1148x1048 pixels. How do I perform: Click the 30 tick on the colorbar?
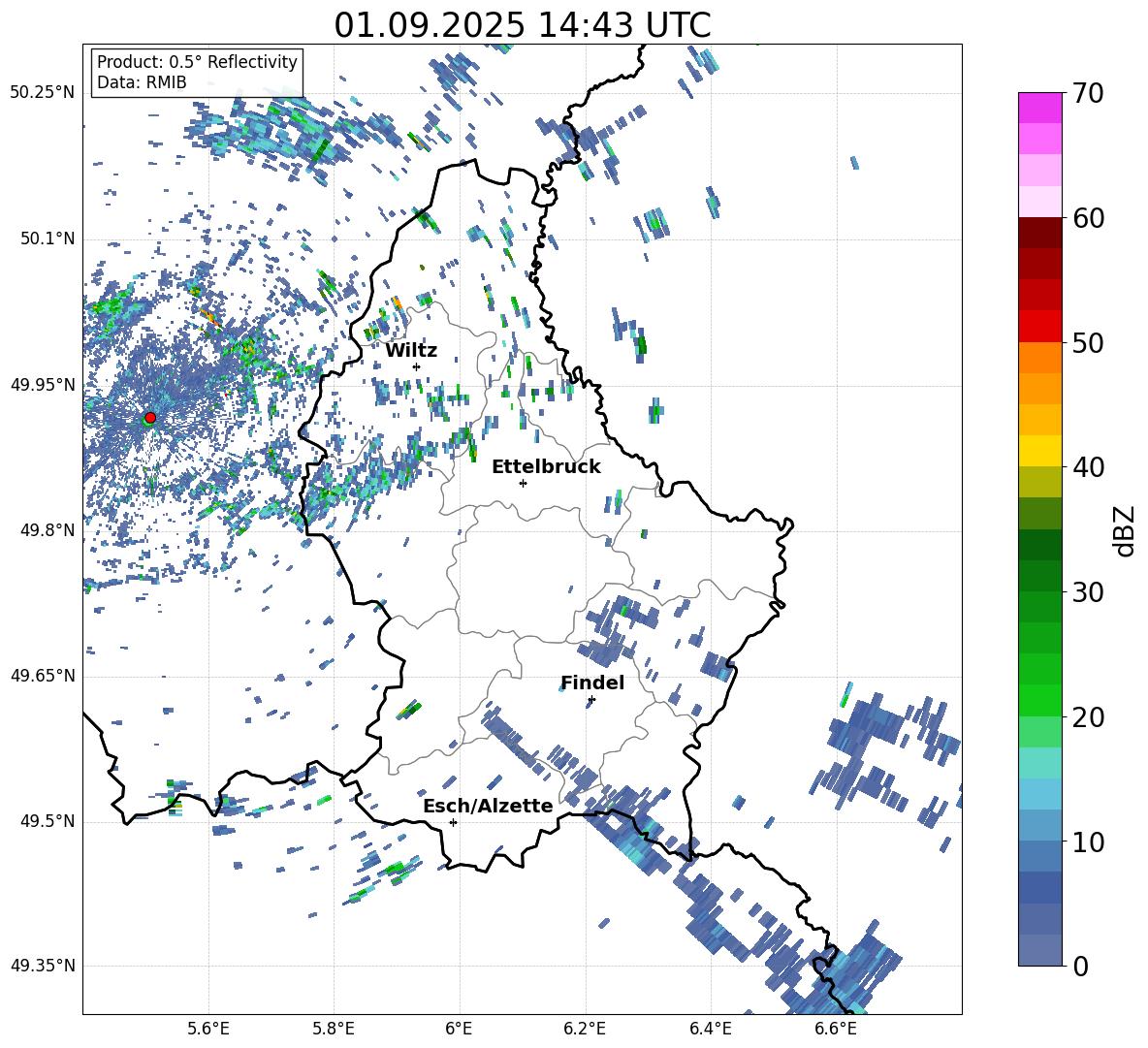[1087, 592]
